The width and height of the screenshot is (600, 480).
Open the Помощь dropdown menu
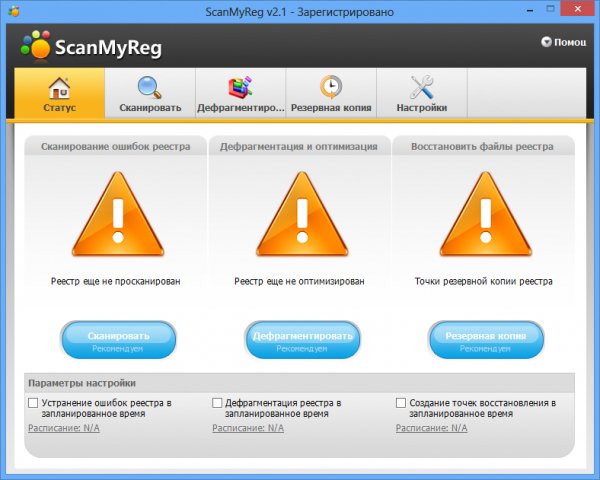click(564, 42)
